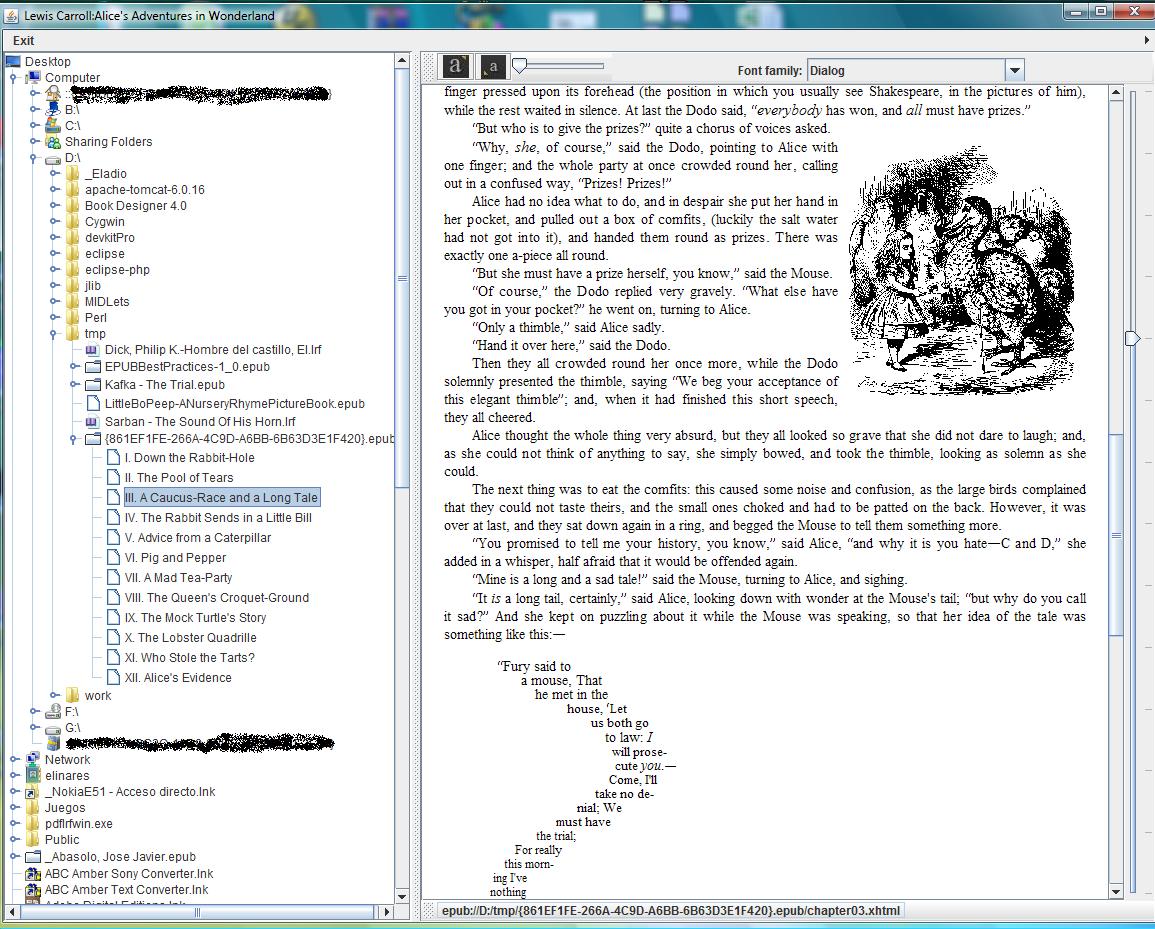The image size is (1155, 929).
Task: Click the small font size 'a' button
Action: point(493,67)
